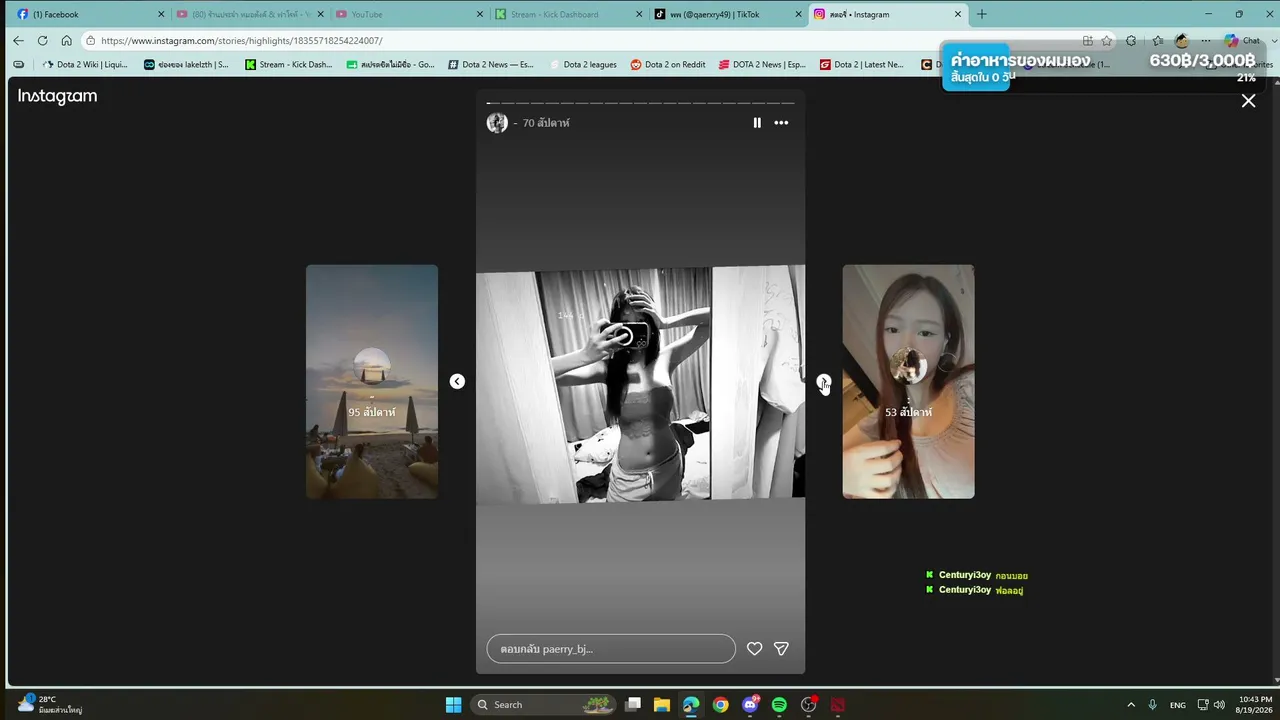This screenshot has height=720, width=1280.
Task: Close the Instagram story viewer
Action: coord(1248,101)
